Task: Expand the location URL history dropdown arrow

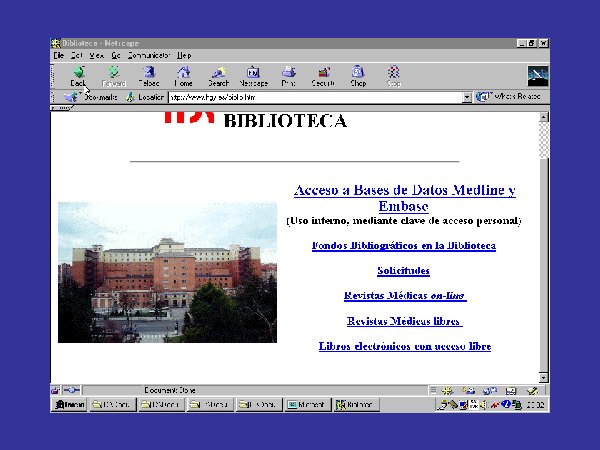Action: [x=467, y=98]
